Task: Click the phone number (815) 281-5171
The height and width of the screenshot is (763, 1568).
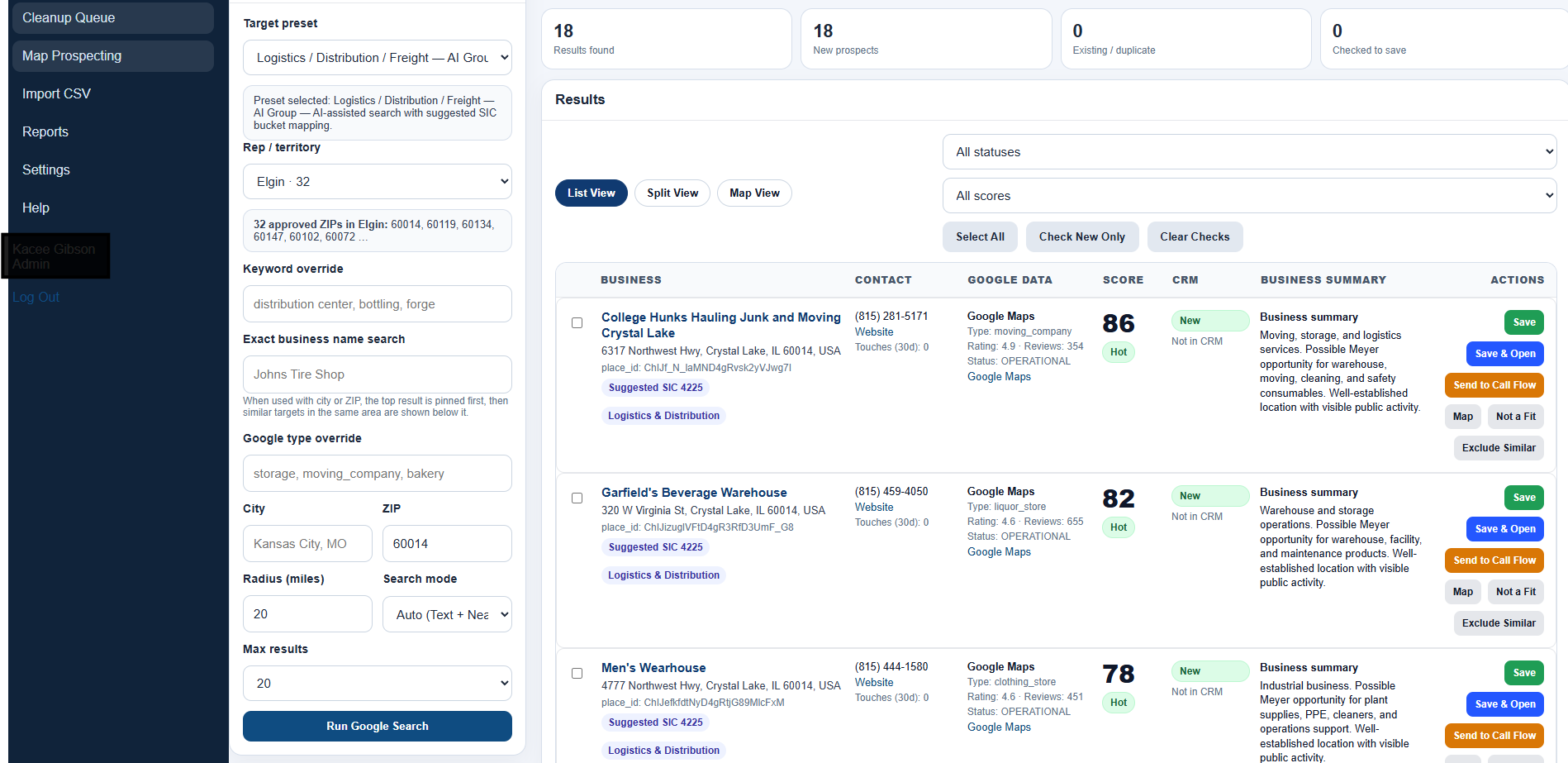Action: pos(891,317)
